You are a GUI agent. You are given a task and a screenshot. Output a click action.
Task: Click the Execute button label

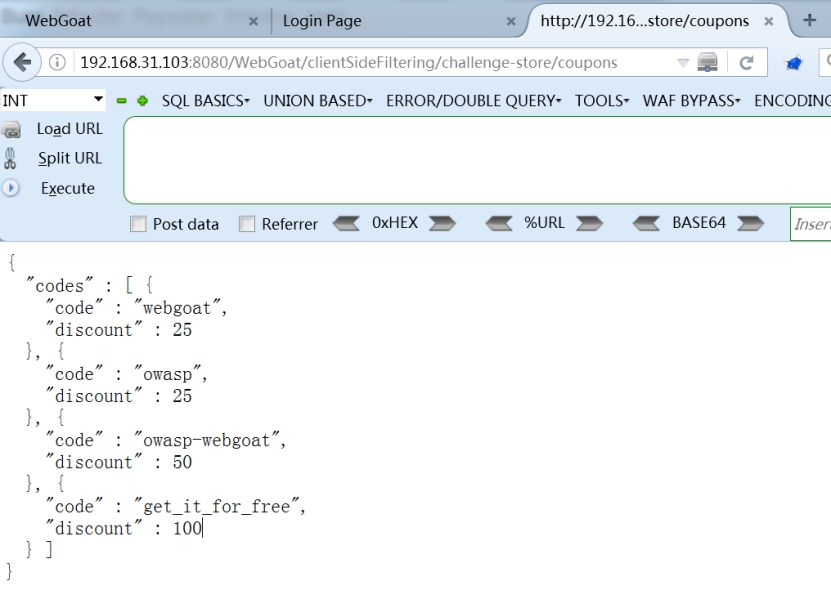point(68,188)
